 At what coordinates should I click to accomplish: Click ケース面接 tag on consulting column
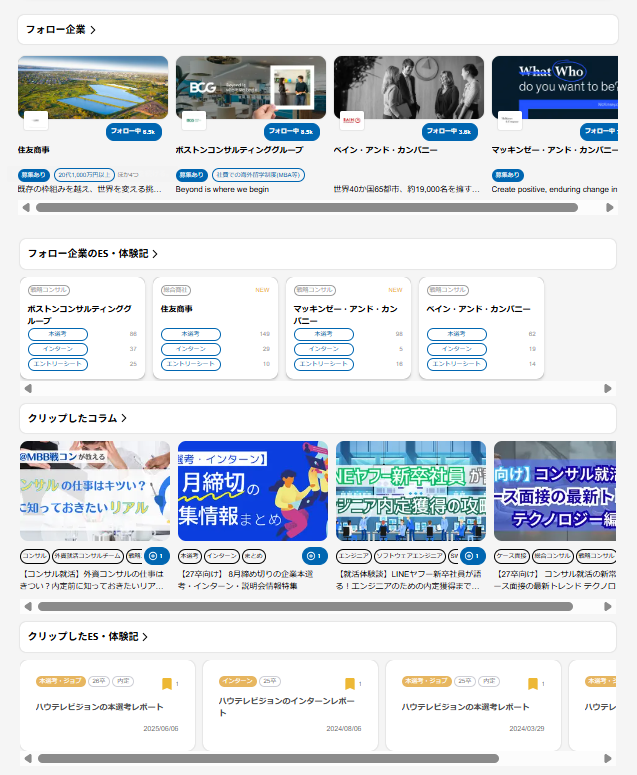(x=512, y=556)
